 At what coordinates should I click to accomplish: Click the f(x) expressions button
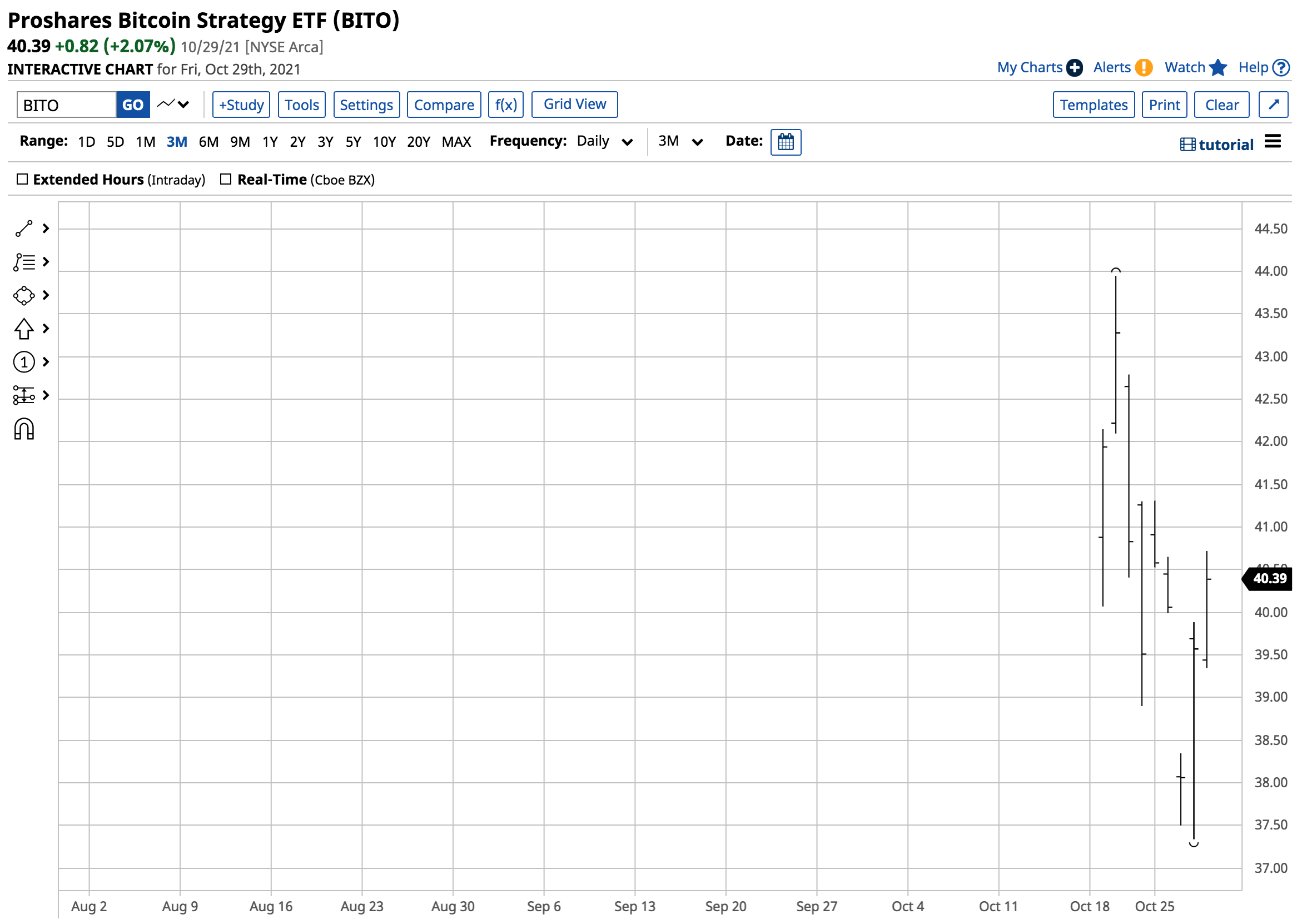[x=506, y=105]
